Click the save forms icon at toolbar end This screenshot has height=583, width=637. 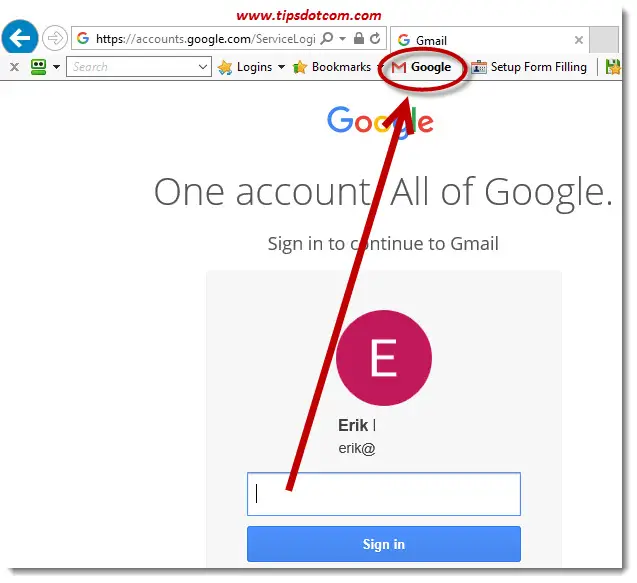[x=613, y=67]
